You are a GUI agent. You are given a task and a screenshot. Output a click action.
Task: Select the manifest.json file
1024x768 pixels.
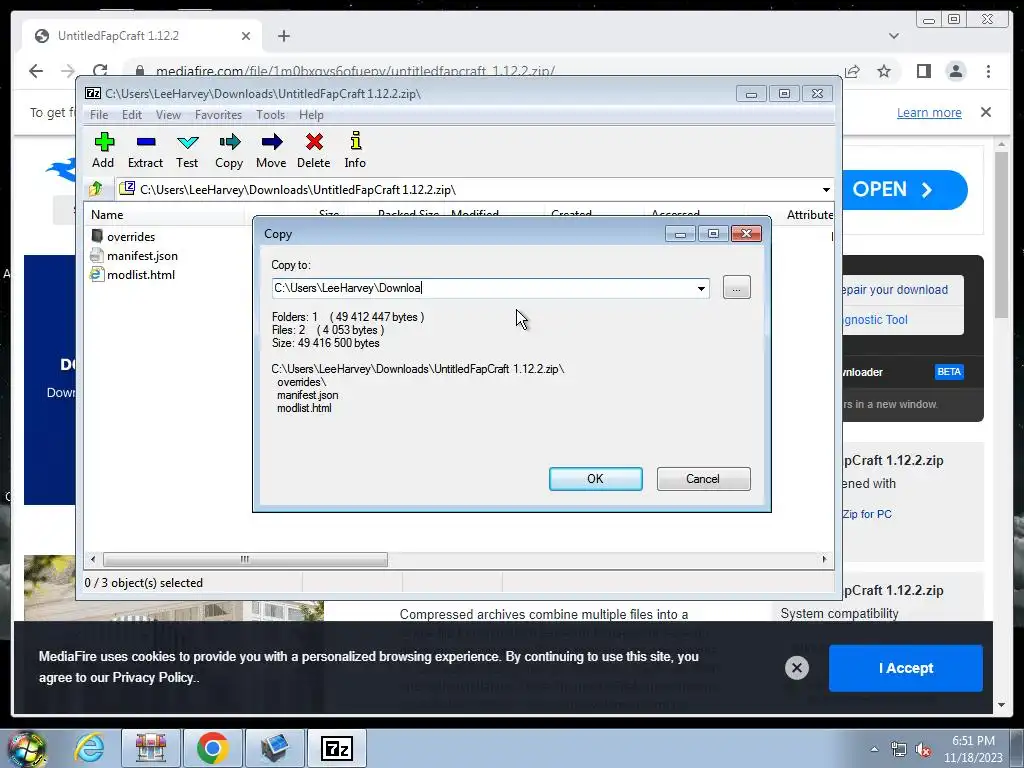[142, 255]
